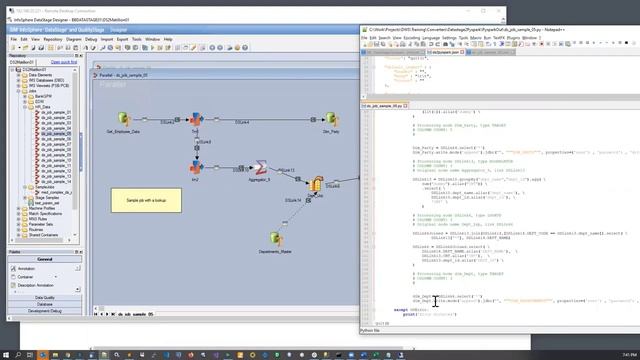Open Encoding menu in Notepad++
This screenshot has height=360, width=640.
[x=411, y=38]
